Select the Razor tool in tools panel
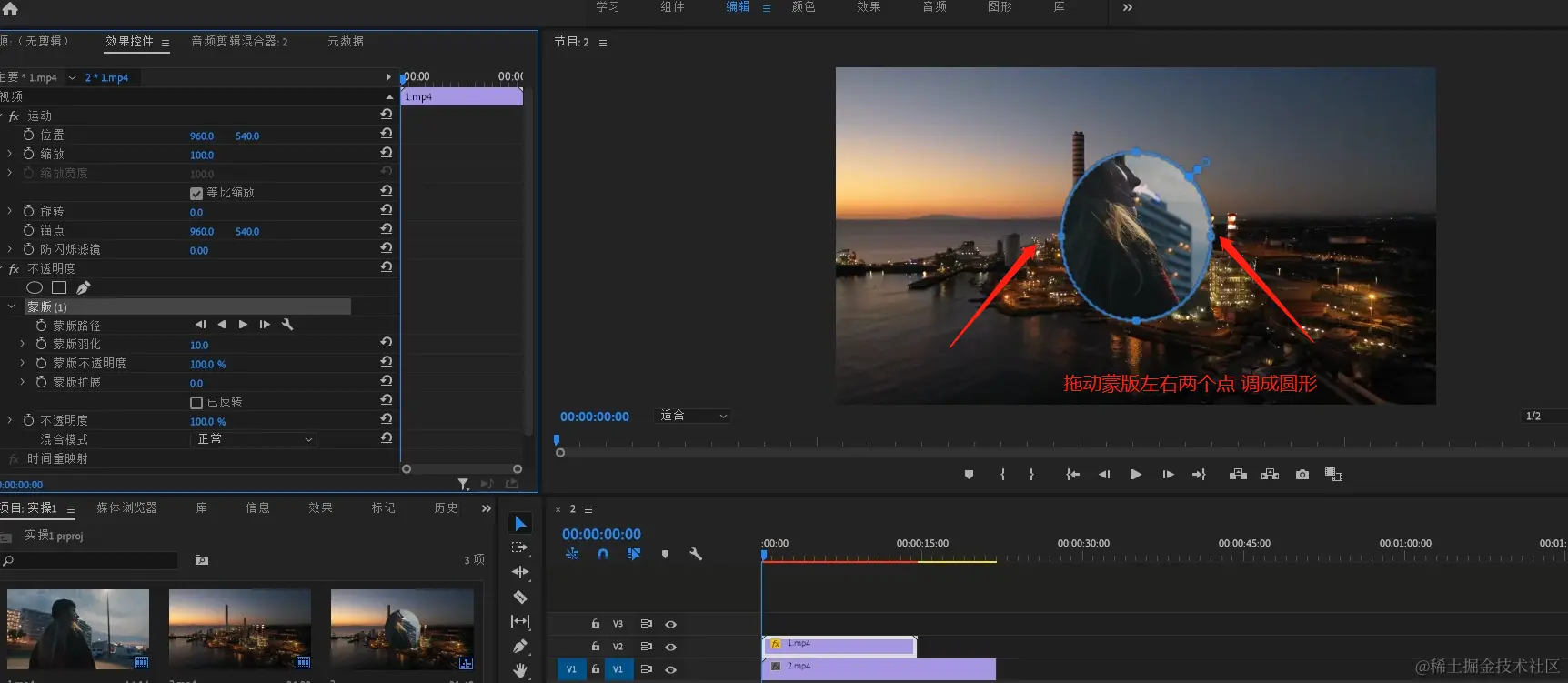Image resolution: width=1568 pixels, height=683 pixels. [520, 598]
